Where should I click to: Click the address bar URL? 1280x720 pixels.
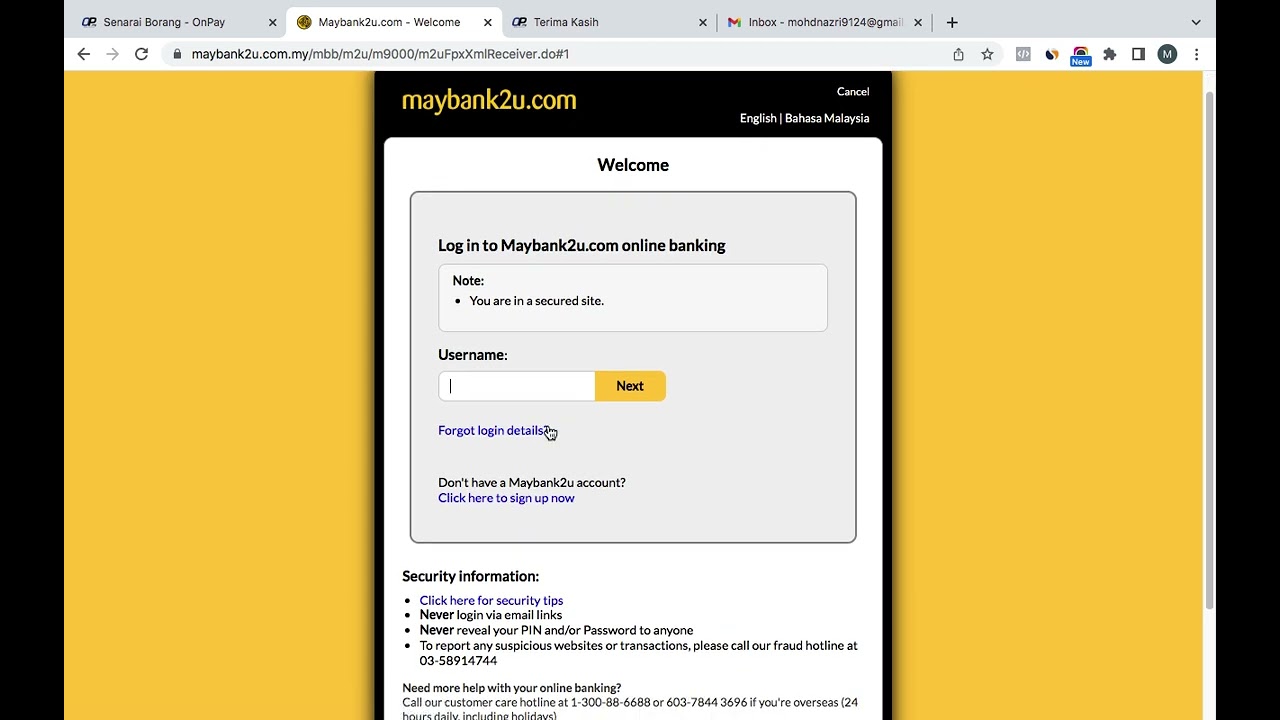(x=380, y=54)
